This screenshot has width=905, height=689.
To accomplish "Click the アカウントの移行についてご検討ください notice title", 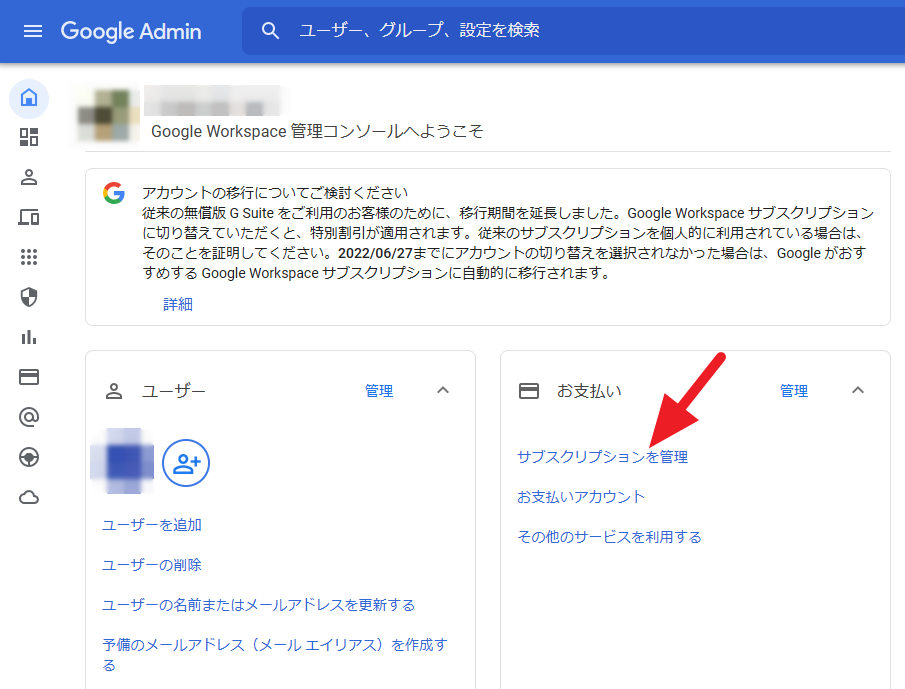I will coord(275,193).
